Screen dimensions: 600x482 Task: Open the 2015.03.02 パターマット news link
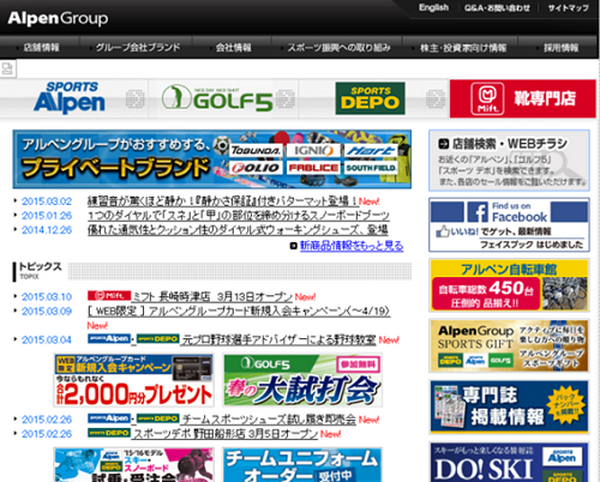coord(223,201)
